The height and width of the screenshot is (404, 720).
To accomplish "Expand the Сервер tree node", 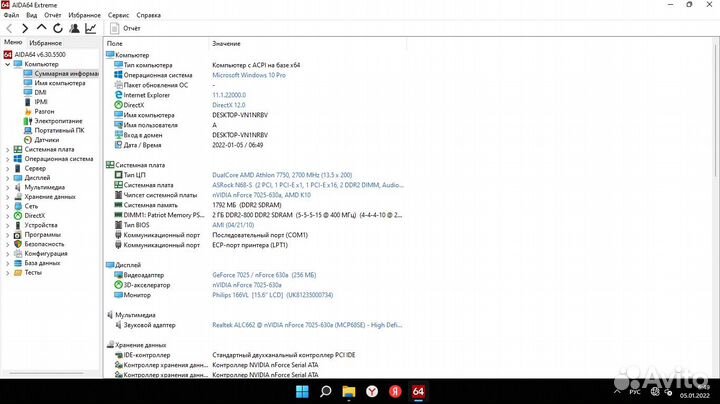I will pos(7,168).
